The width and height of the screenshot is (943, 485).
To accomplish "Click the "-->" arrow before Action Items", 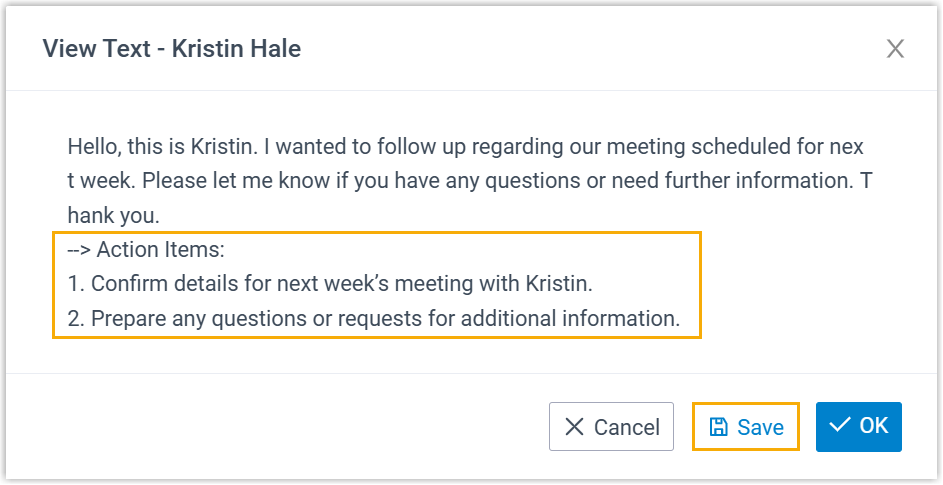I will pyautogui.click(x=79, y=250).
